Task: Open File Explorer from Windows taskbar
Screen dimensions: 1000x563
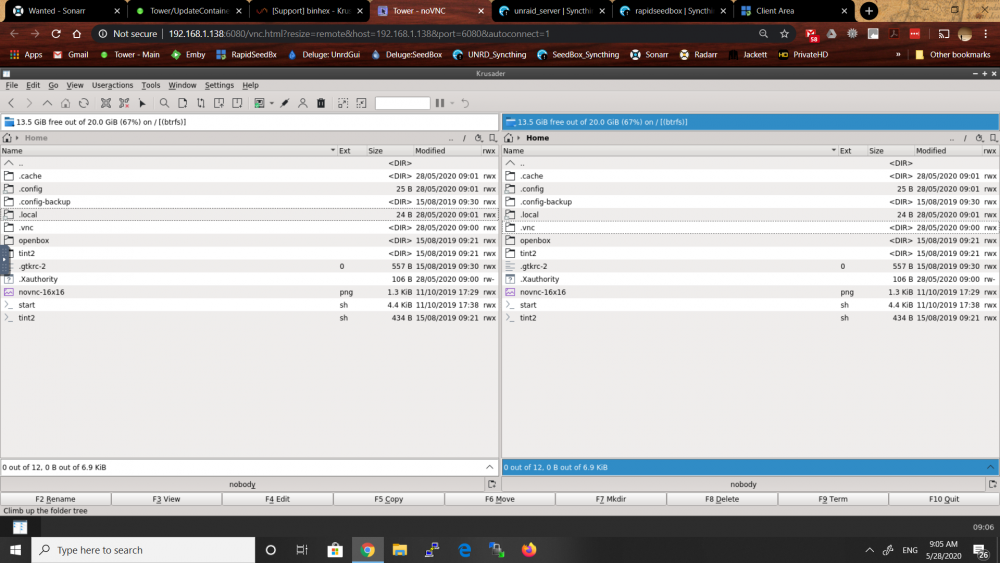Action: tap(400, 550)
